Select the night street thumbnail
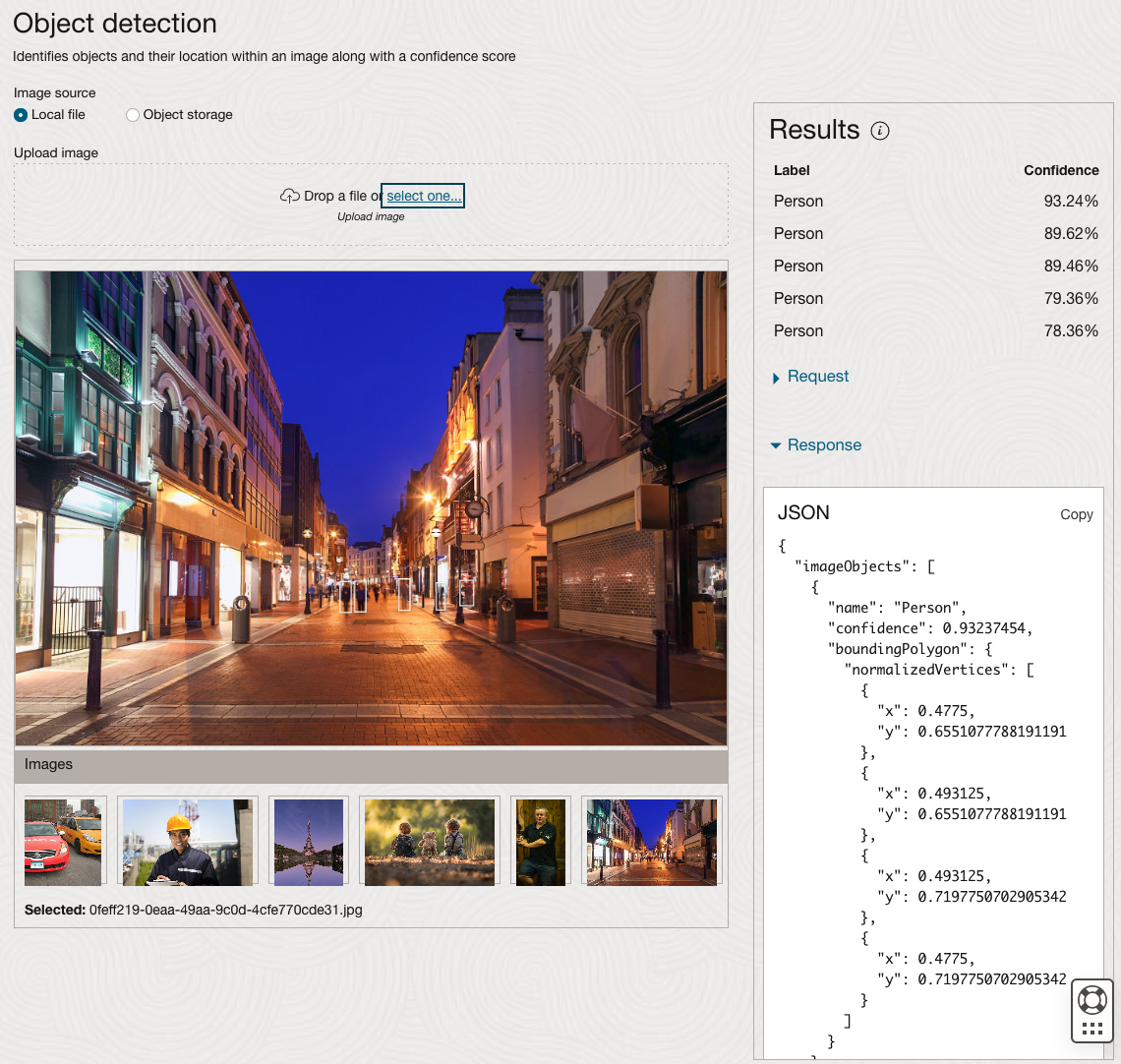The image size is (1121, 1064). 652,842
